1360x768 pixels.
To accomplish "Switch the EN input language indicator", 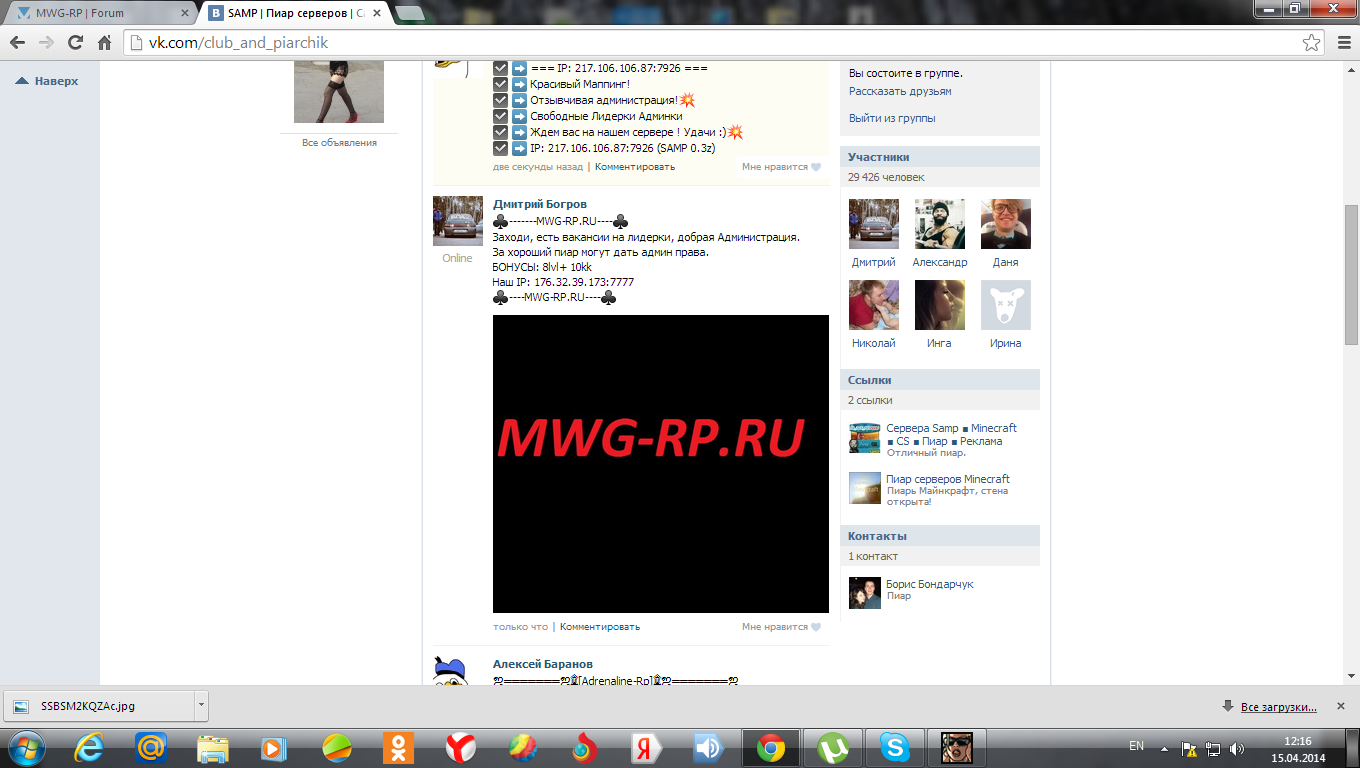I will (x=1136, y=746).
